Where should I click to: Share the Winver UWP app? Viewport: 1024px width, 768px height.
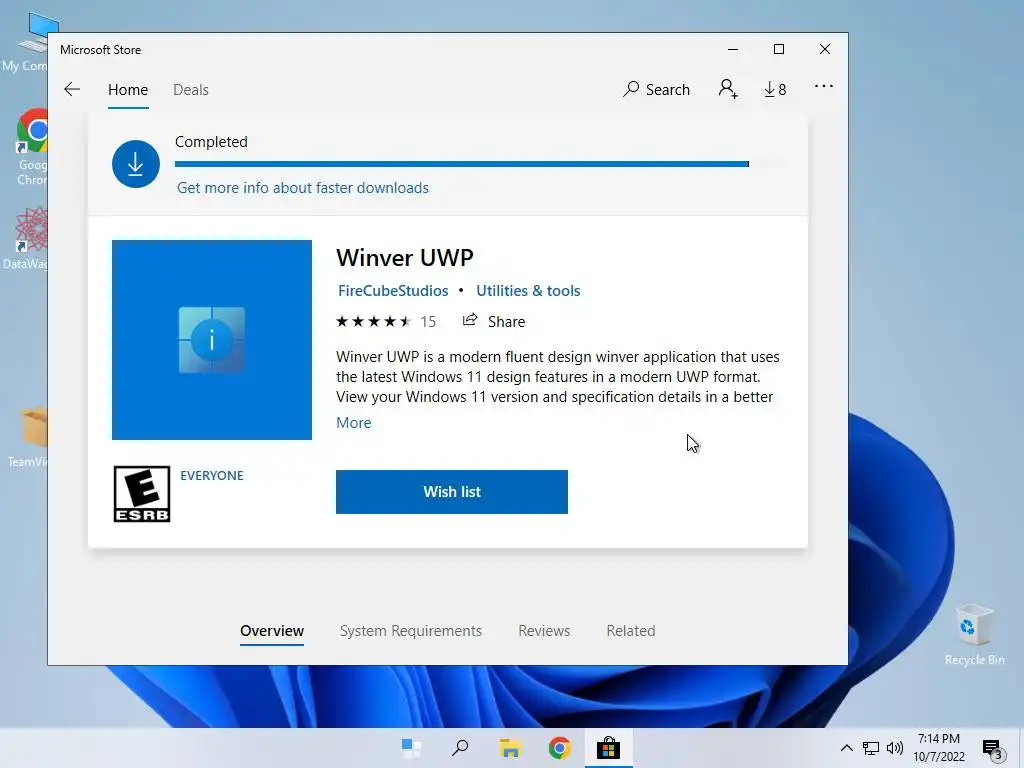(x=494, y=321)
